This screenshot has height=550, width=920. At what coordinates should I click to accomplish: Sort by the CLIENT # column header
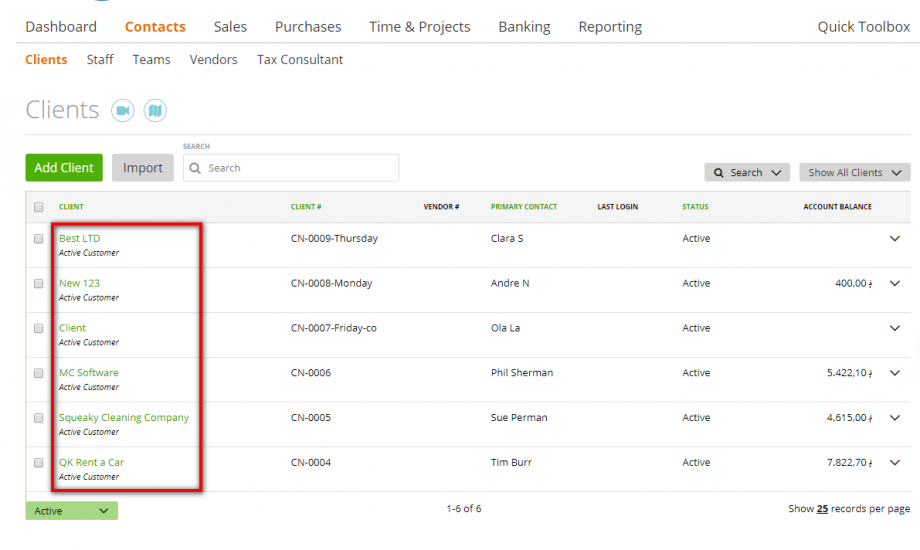[306, 207]
